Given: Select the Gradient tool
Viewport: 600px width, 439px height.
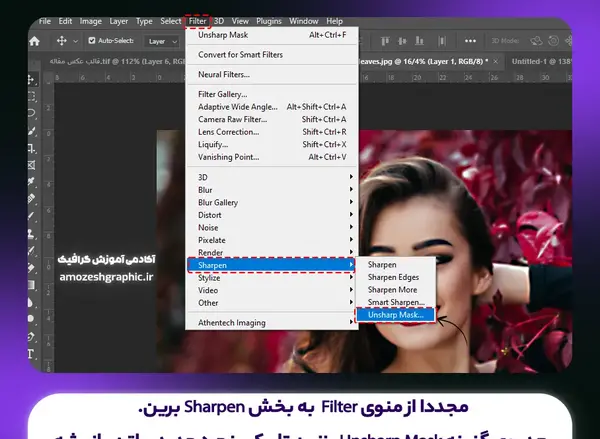Looking at the screenshot, I should coord(32,285).
